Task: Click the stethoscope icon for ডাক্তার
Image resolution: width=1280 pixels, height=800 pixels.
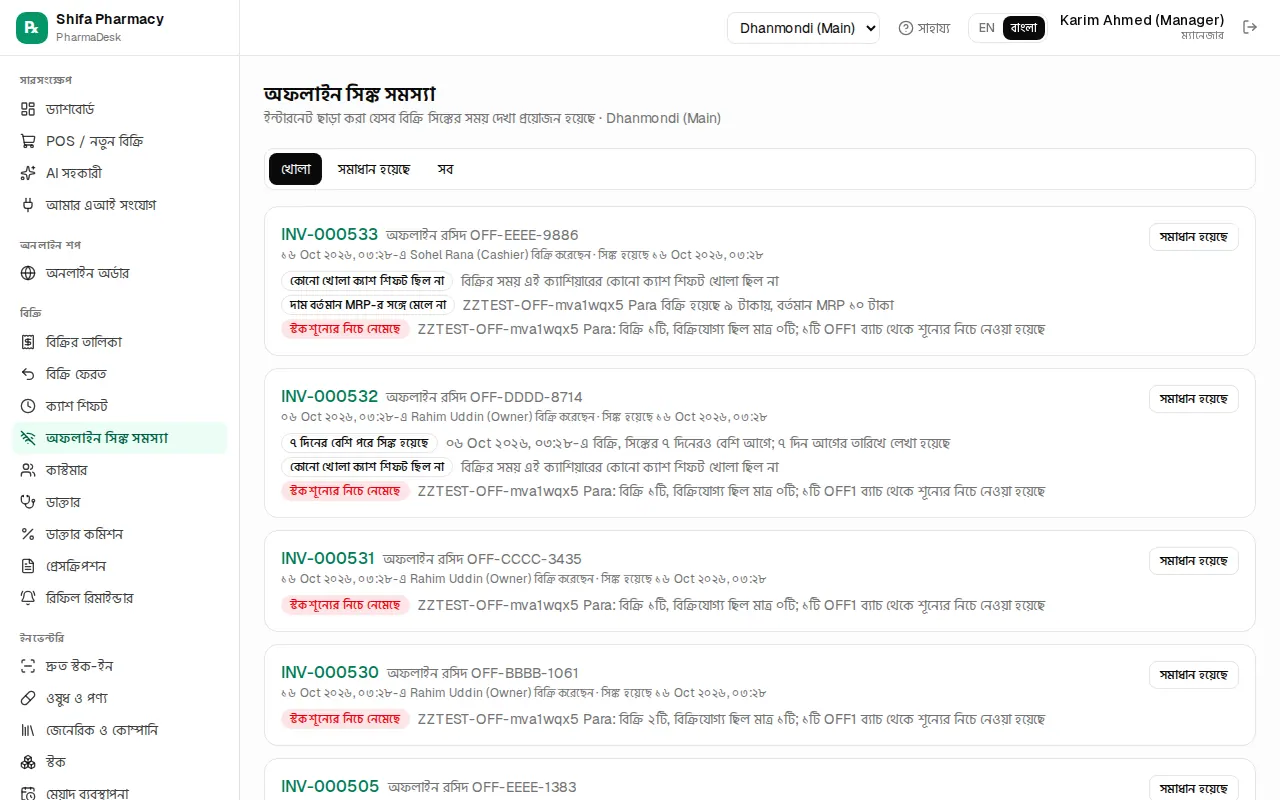Action: pyautogui.click(x=28, y=502)
